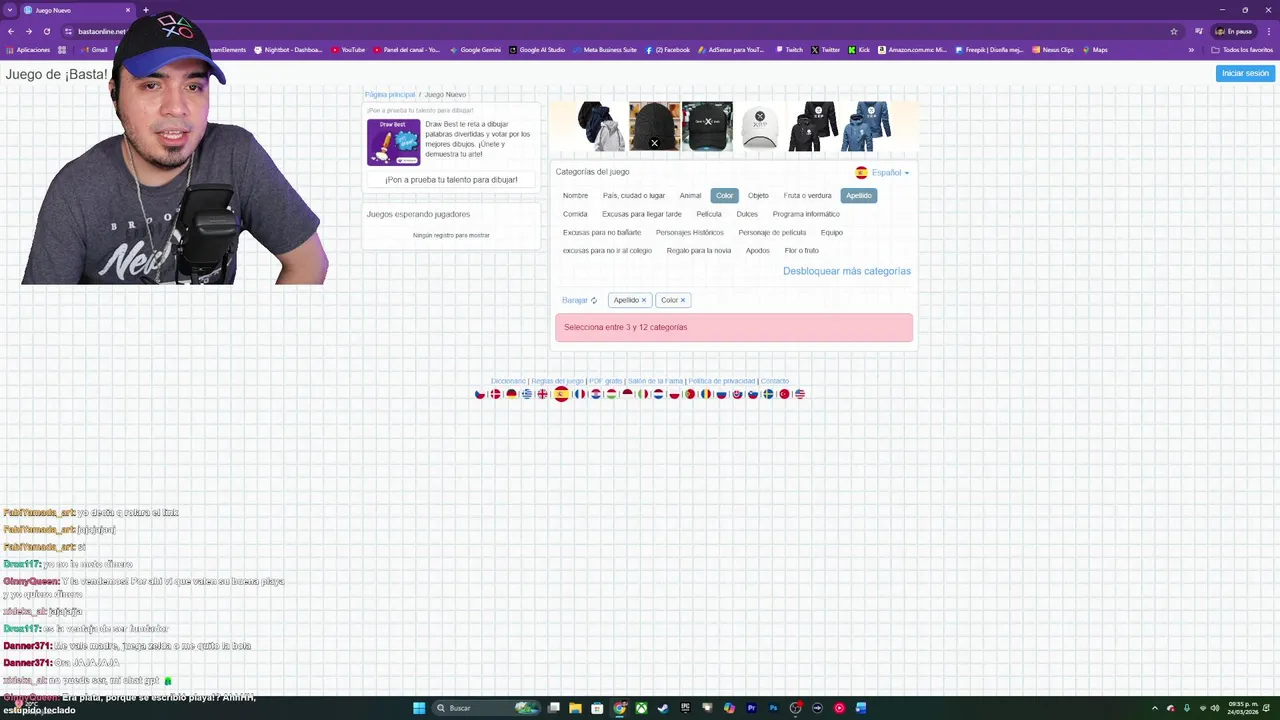Select the US flag language icon
Image resolution: width=1280 pixels, height=720 pixels.
click(800, 394)
